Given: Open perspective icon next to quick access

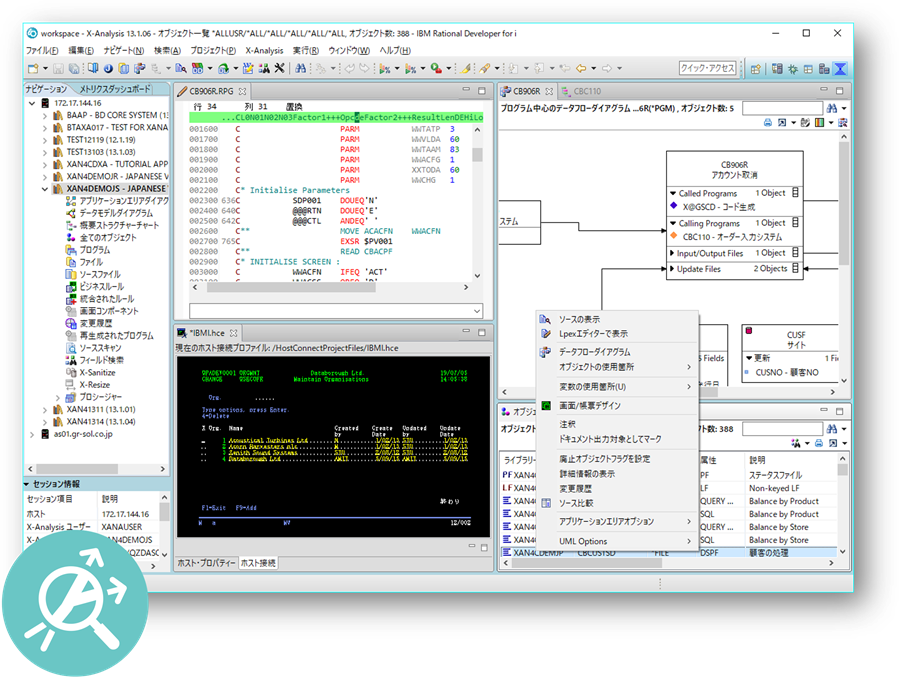Looking at the screenshot, I should pyautogui.click(x=755, y=69).
